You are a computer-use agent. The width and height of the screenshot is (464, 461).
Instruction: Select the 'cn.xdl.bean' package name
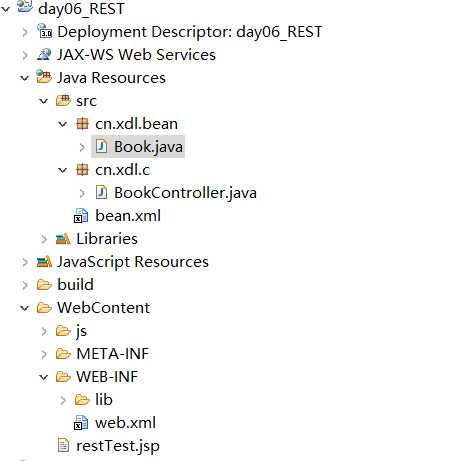[x=137, y=124]
